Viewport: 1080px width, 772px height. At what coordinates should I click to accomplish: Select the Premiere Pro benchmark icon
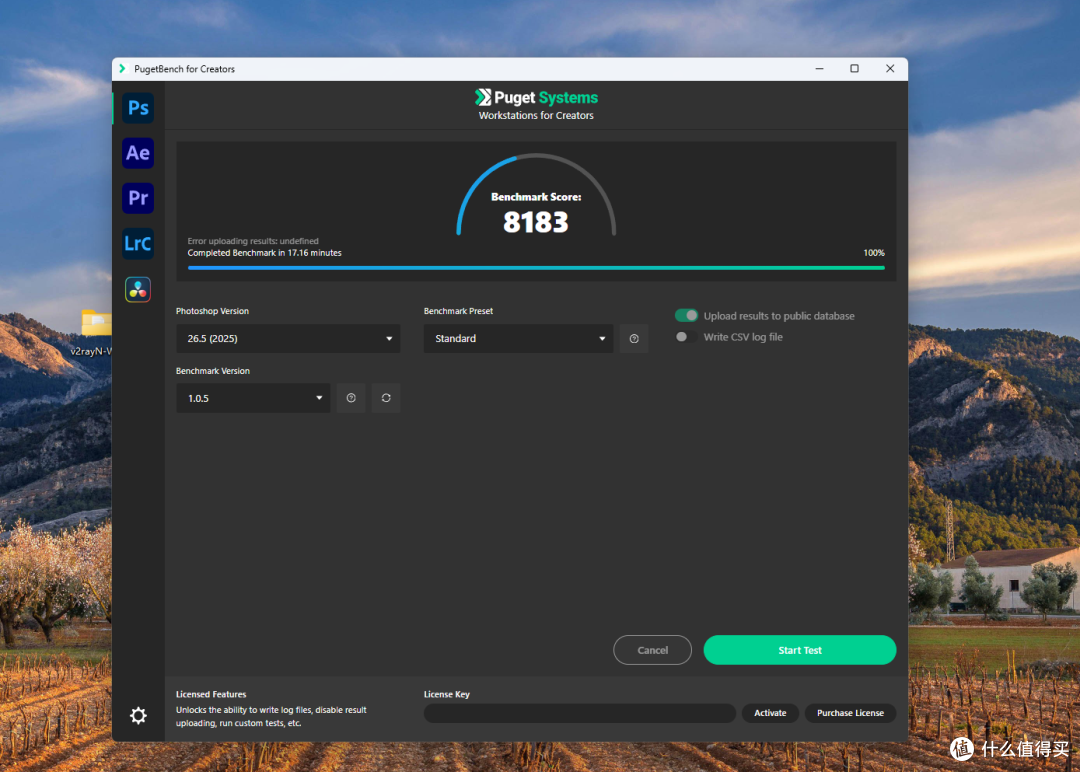point(138,198)
